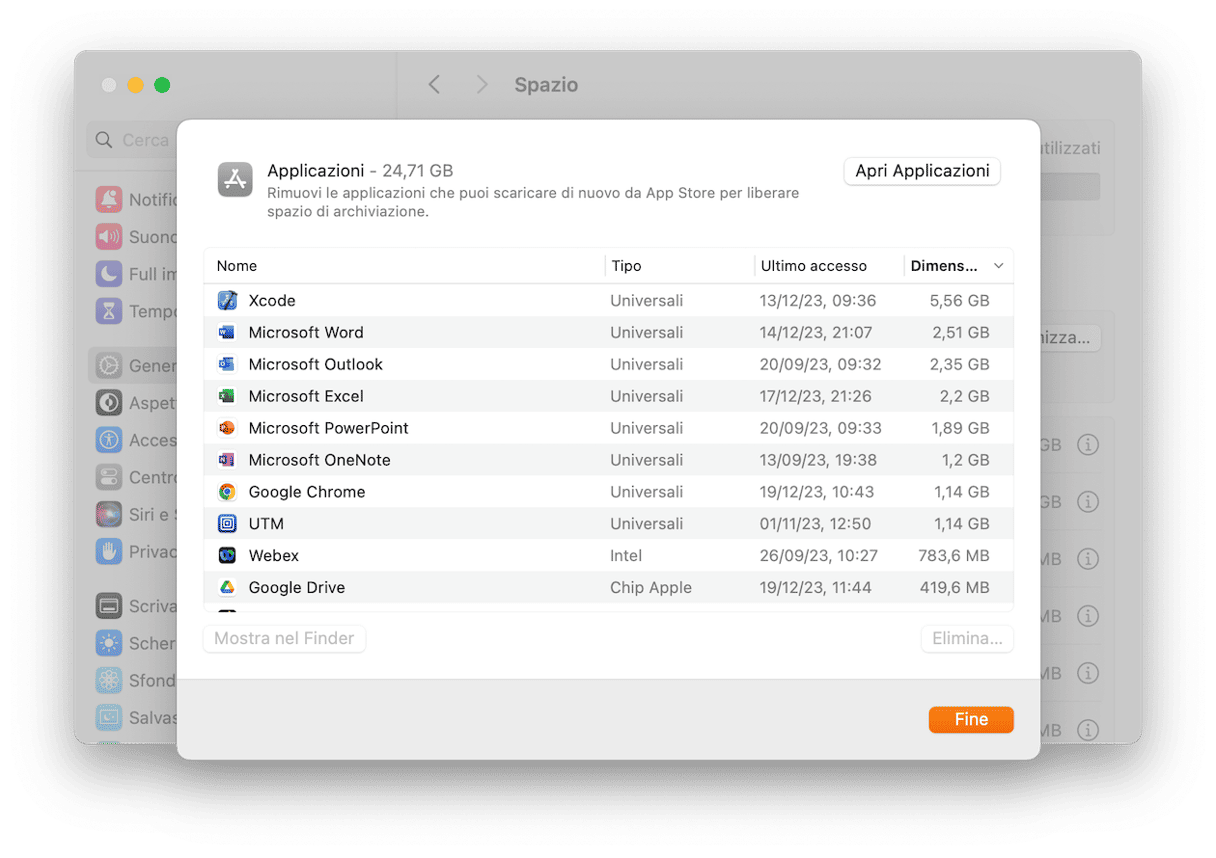Open Accessibilità icon in sidebar
The width and height of the screenshot is (1216, 858).
[x=109, y=440]
